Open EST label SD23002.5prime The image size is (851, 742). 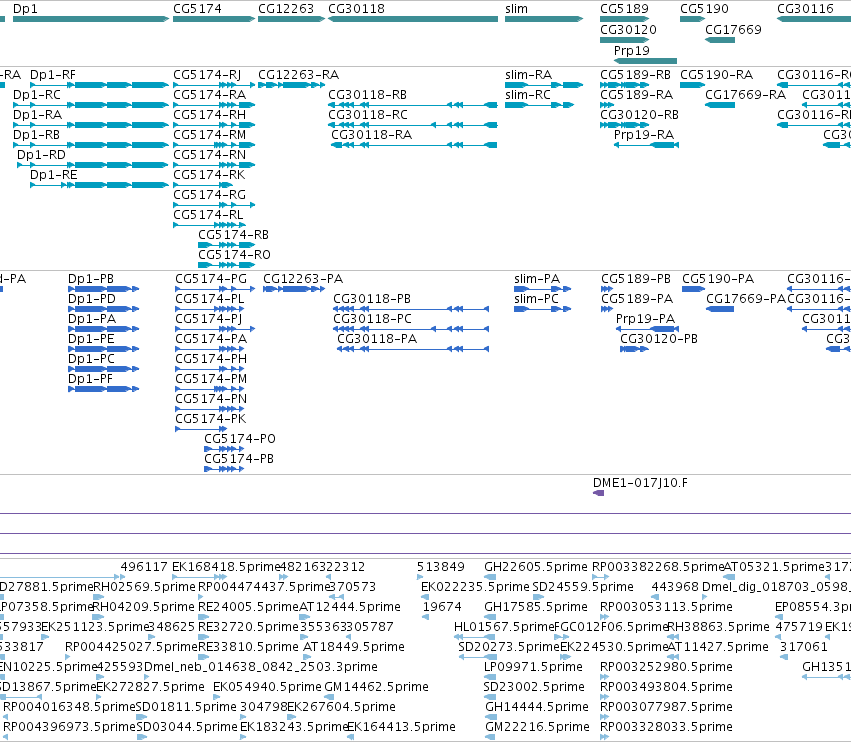tap(534, 687)
